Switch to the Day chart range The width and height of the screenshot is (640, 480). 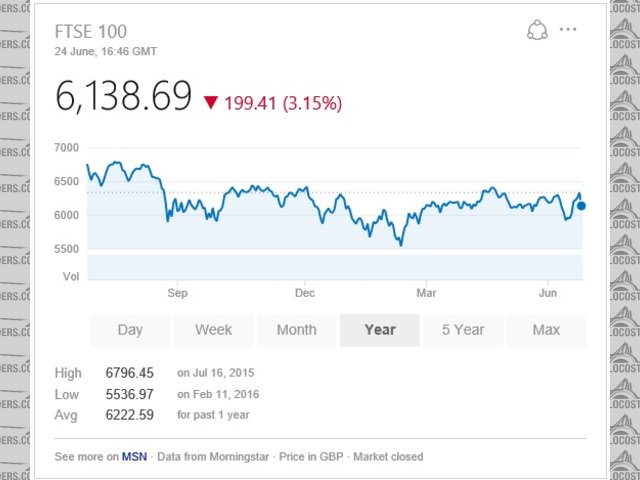pyautogui.click(x=130, y=330)
